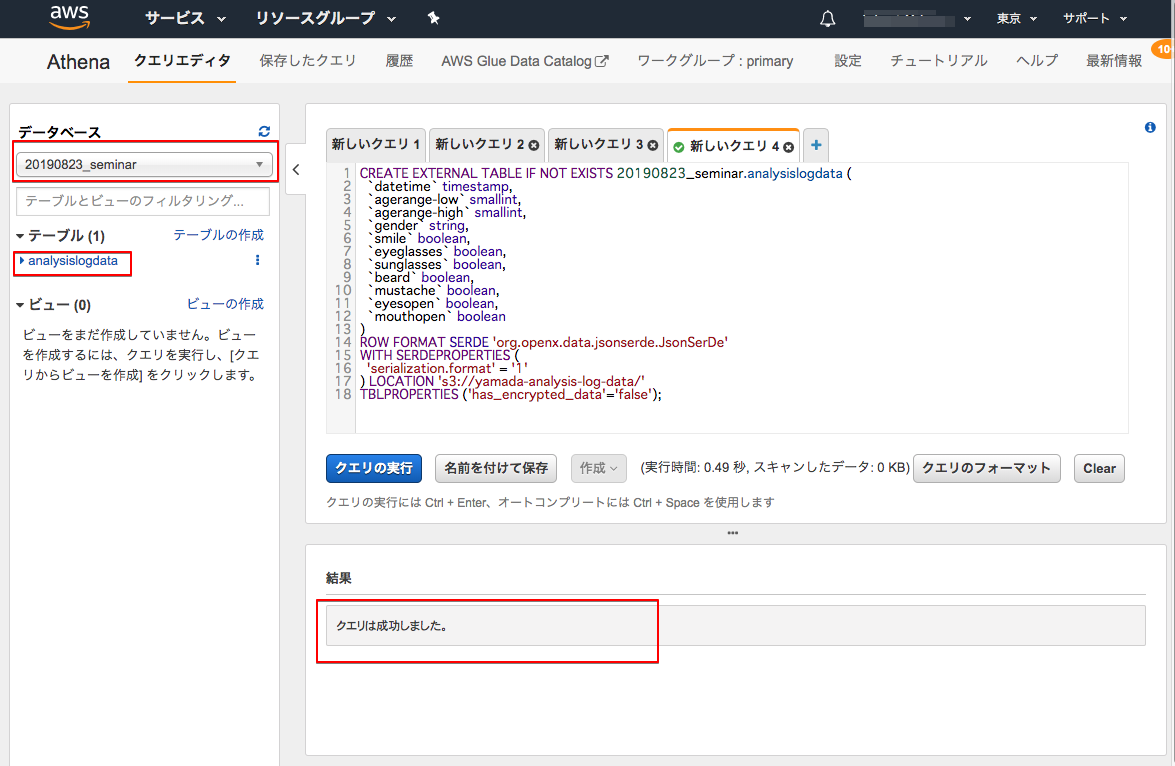Screen dimensions: 1175x766
Task: Add a new query tab with plus
Action: point(816,145)
